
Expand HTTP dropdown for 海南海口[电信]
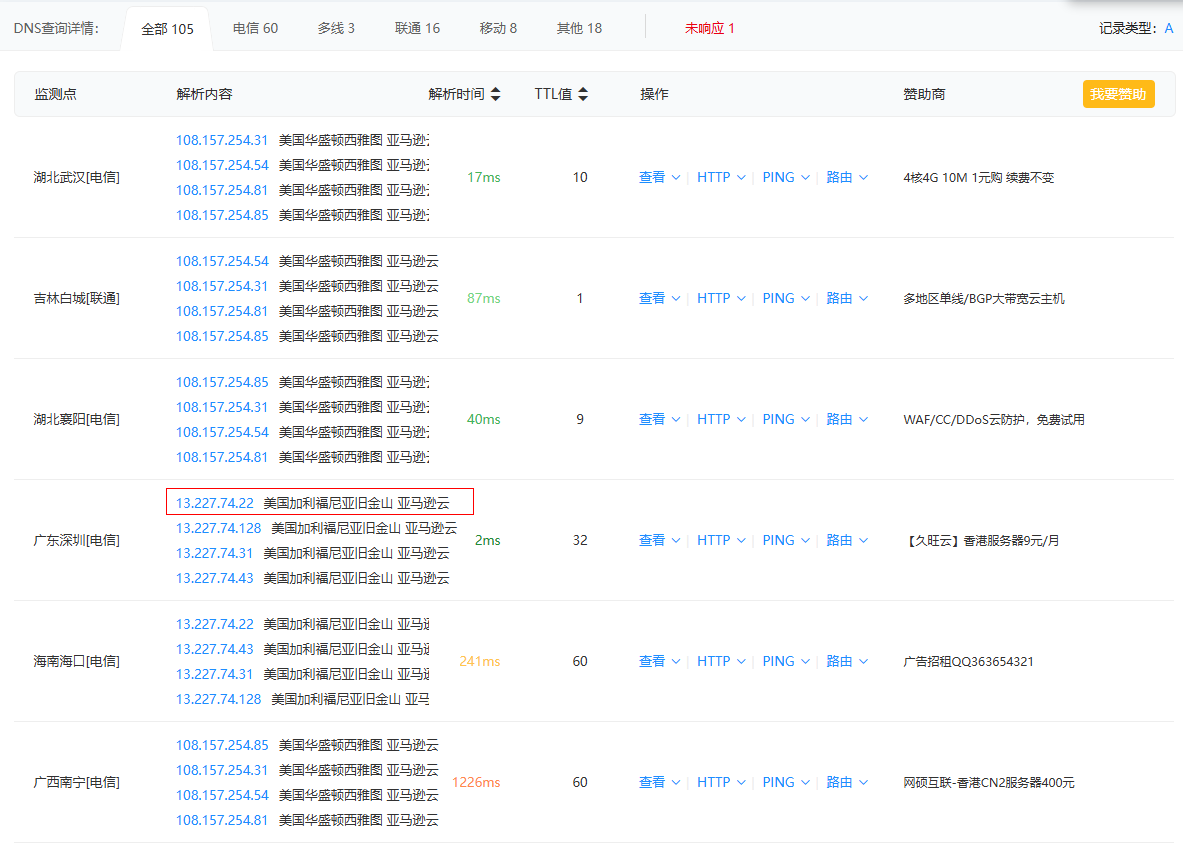(721, 661)
